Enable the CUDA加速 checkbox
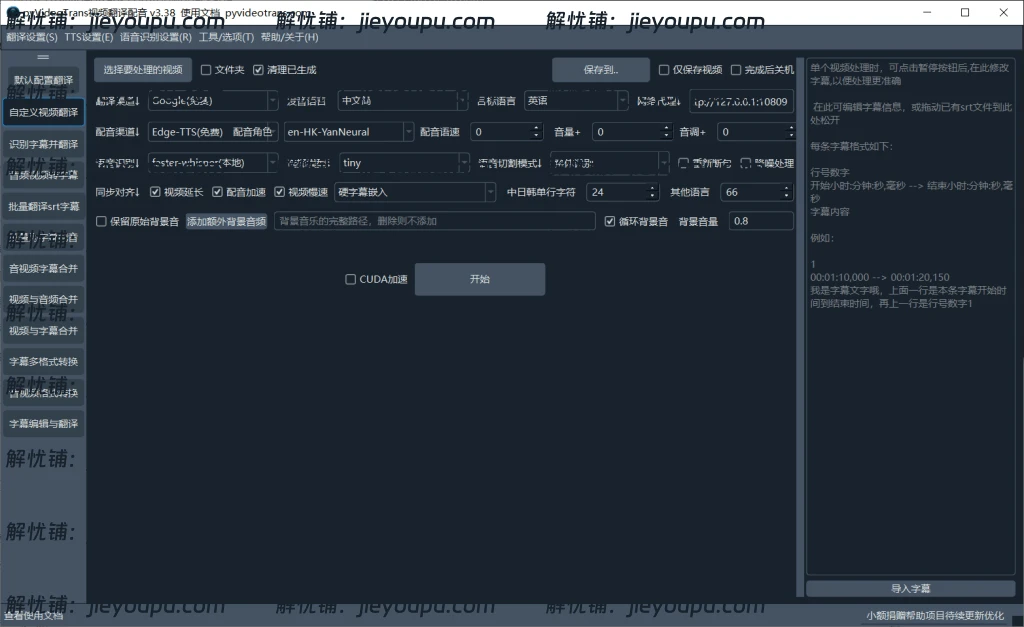 click(350, 280)
